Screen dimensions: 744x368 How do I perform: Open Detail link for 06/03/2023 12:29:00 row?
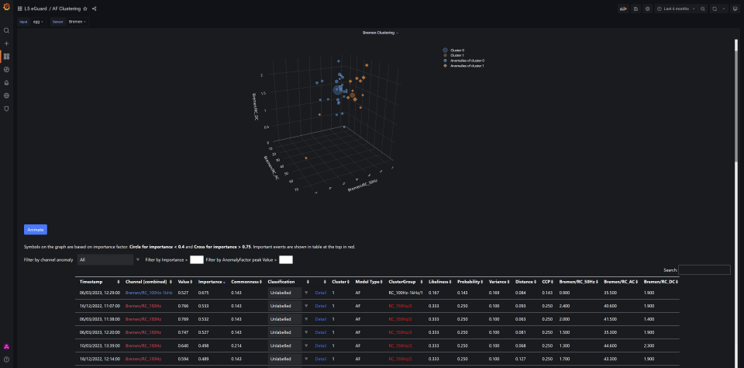pyautogui.click(x=320, y=293)
